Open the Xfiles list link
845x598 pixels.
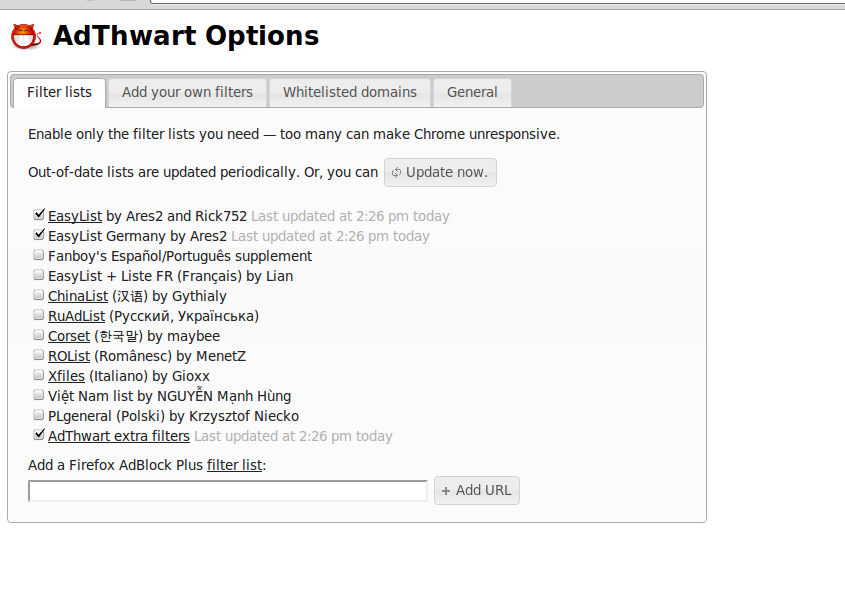tap(66, 376)
